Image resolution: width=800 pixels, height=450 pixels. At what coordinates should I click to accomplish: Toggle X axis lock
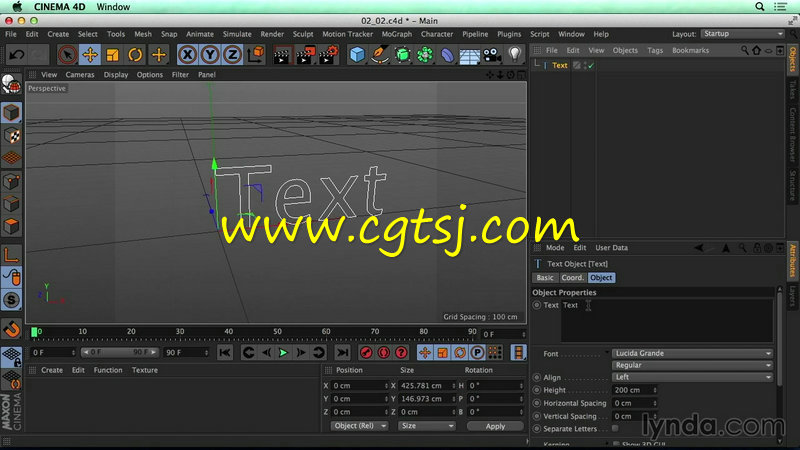click(x=187, y=55)
